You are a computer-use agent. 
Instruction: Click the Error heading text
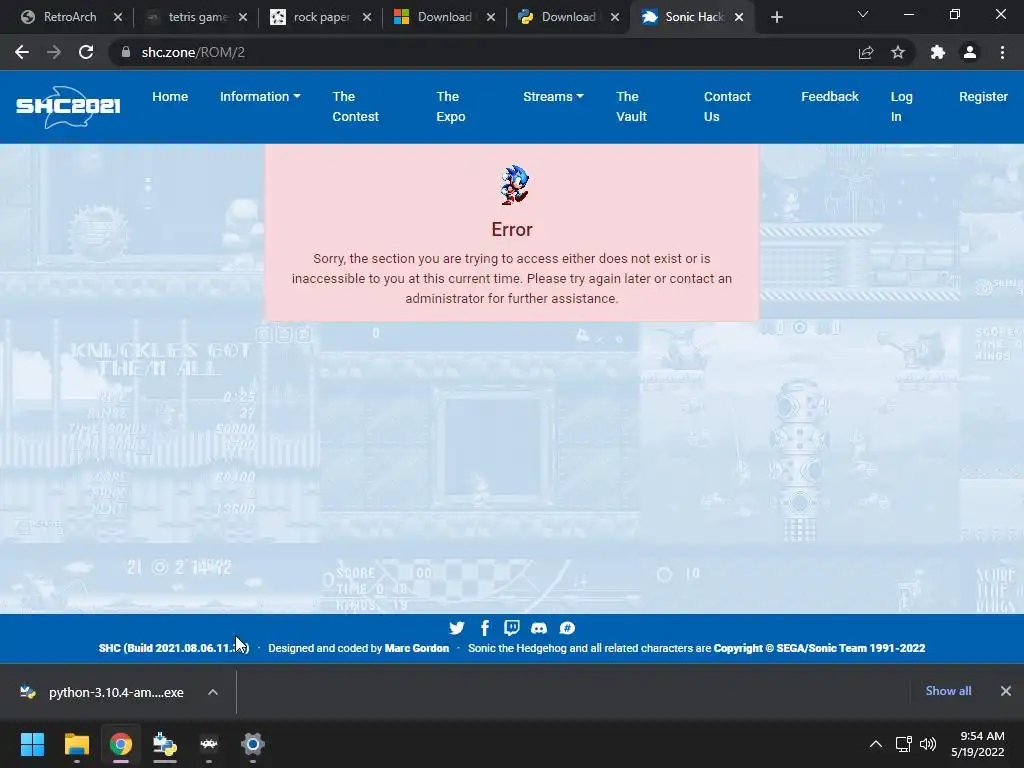pos(512,229)
